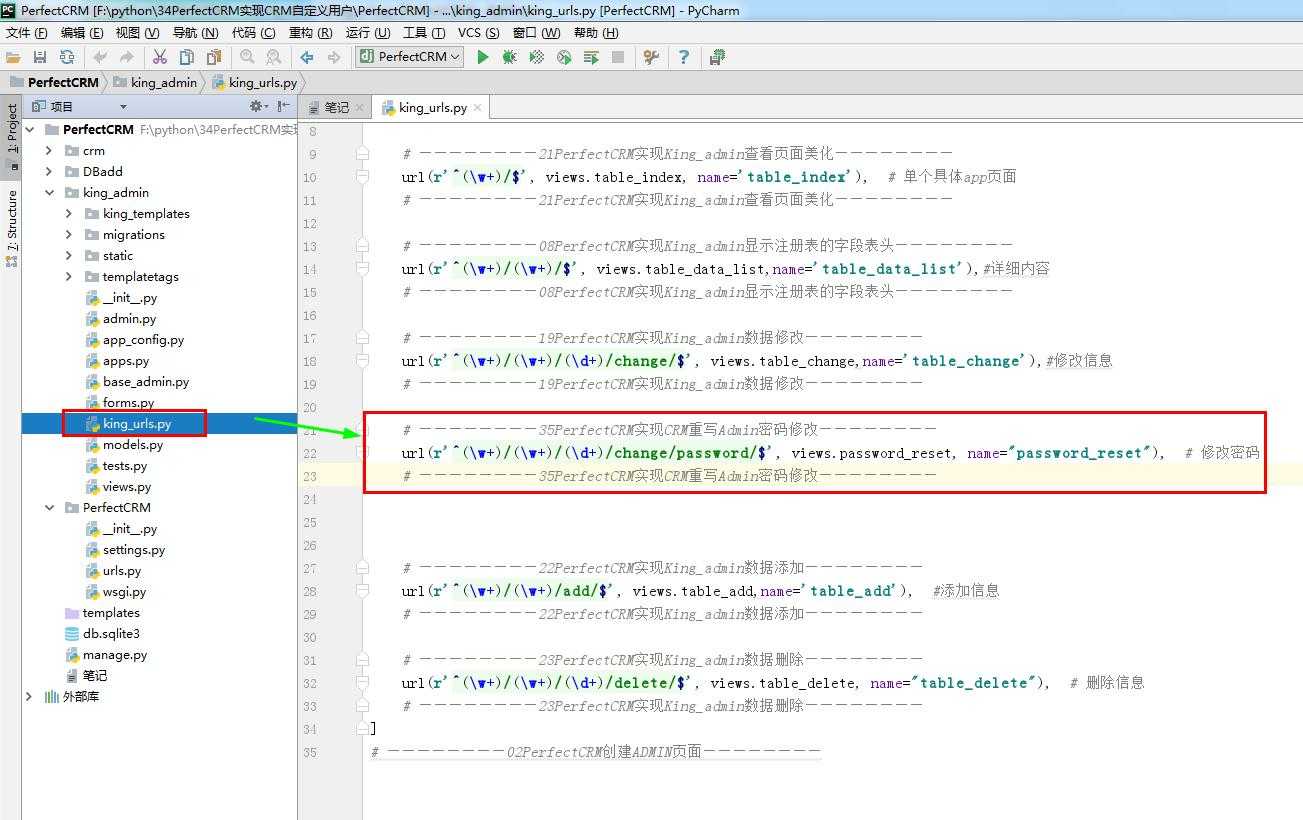Expand the migrations folder arrow

(x=69, y=234)
